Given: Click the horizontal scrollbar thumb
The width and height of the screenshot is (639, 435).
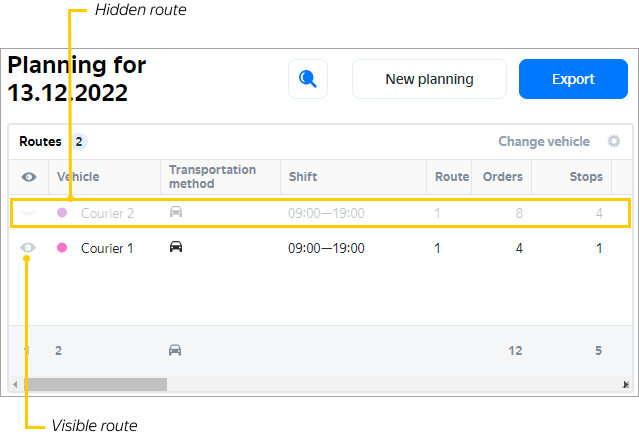Looking at the screenshot, I should click(x=96, y=384).
